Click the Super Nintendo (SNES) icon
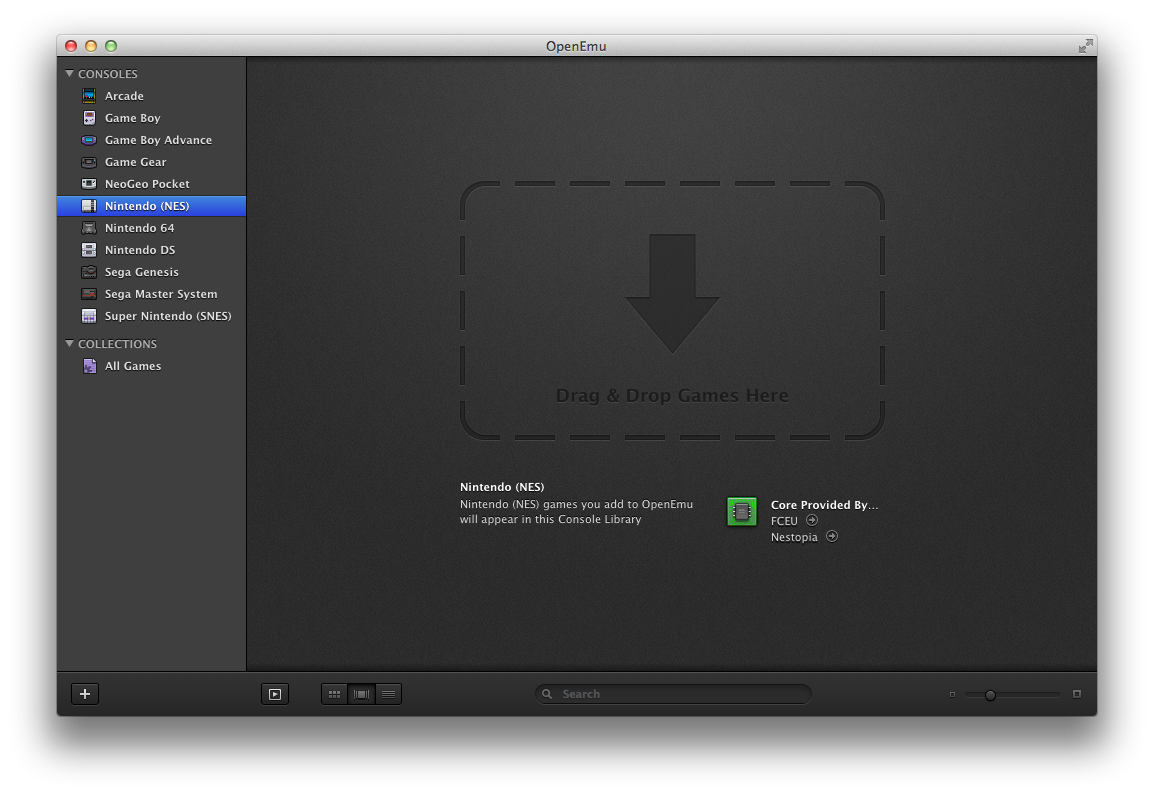The image size is (1154, 795). [x=89, y=316]
